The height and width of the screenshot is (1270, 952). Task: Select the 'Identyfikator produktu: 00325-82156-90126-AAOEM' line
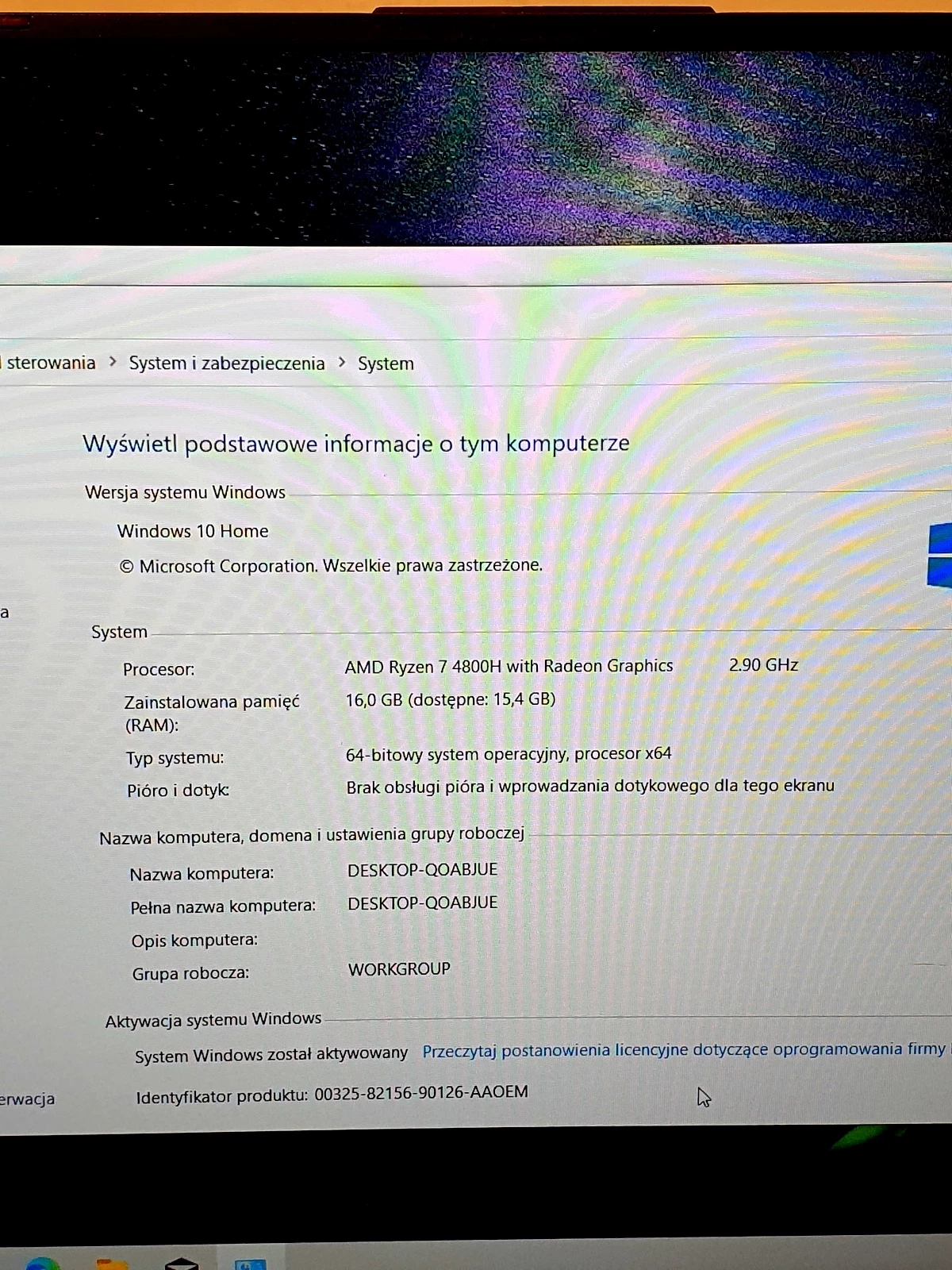pos(332,1095)
